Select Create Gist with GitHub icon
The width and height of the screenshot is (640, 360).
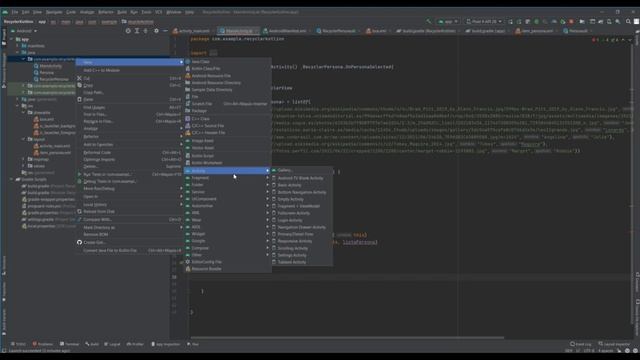point(130,242)
